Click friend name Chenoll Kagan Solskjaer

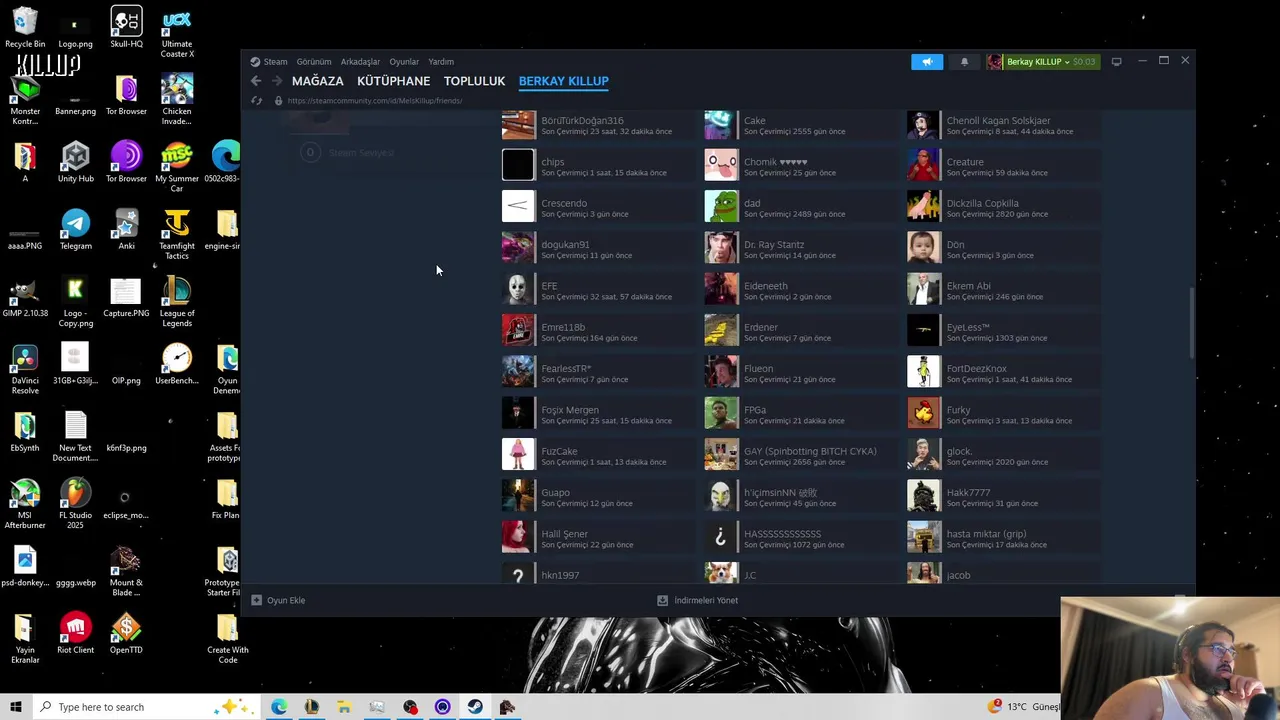point(998,120)
